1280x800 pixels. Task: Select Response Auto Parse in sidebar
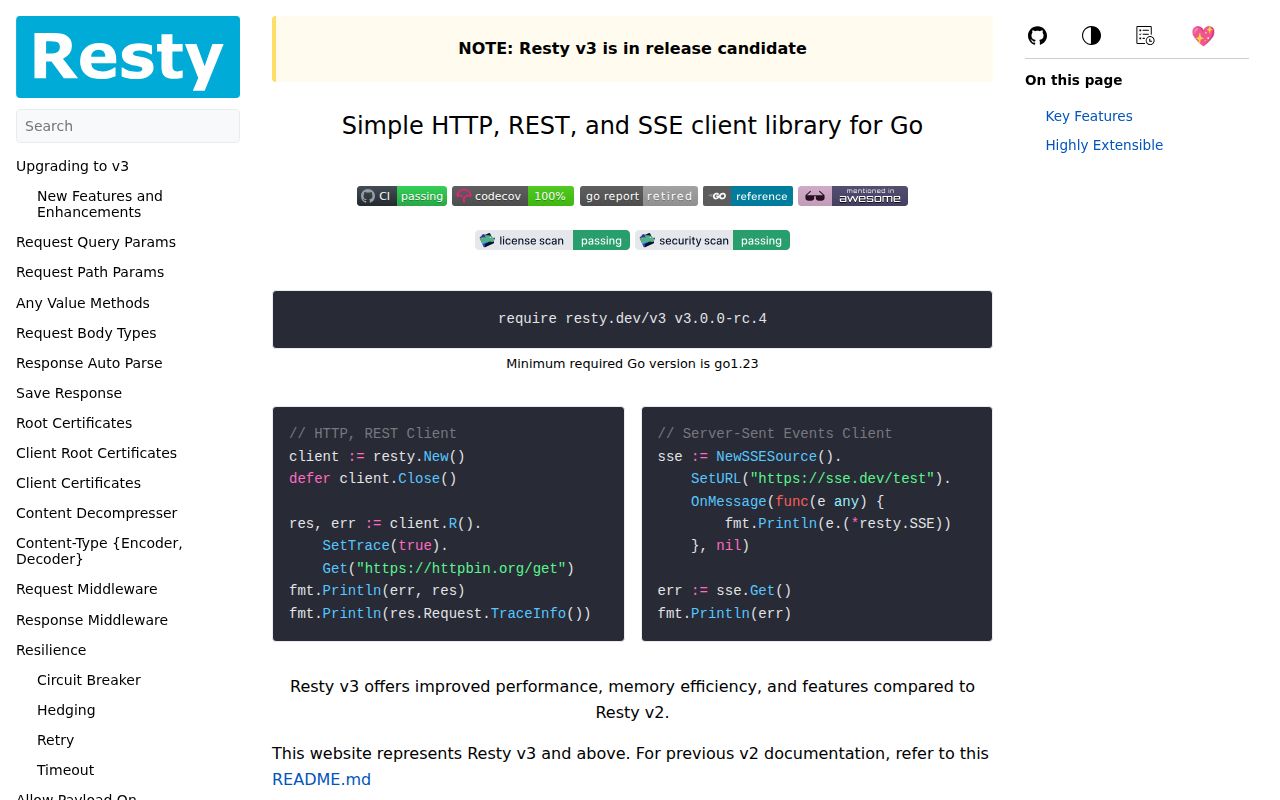click(89, 363)
